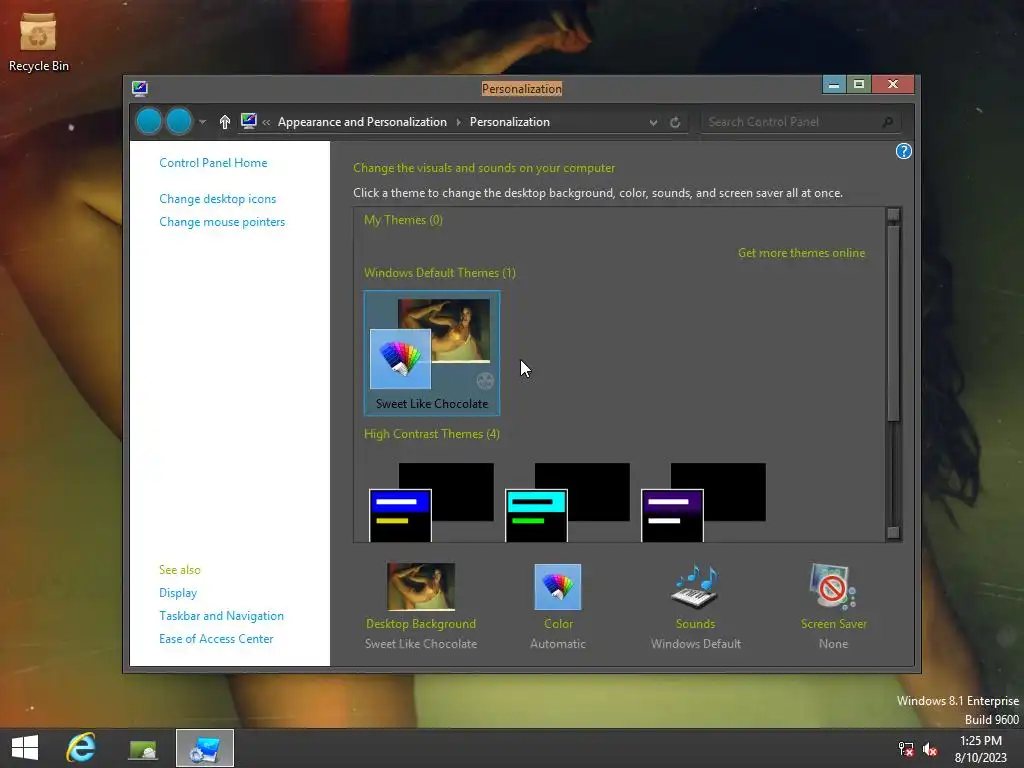Open Change mouse pointers
This screenshot has width=1024, height=768.
222,222
